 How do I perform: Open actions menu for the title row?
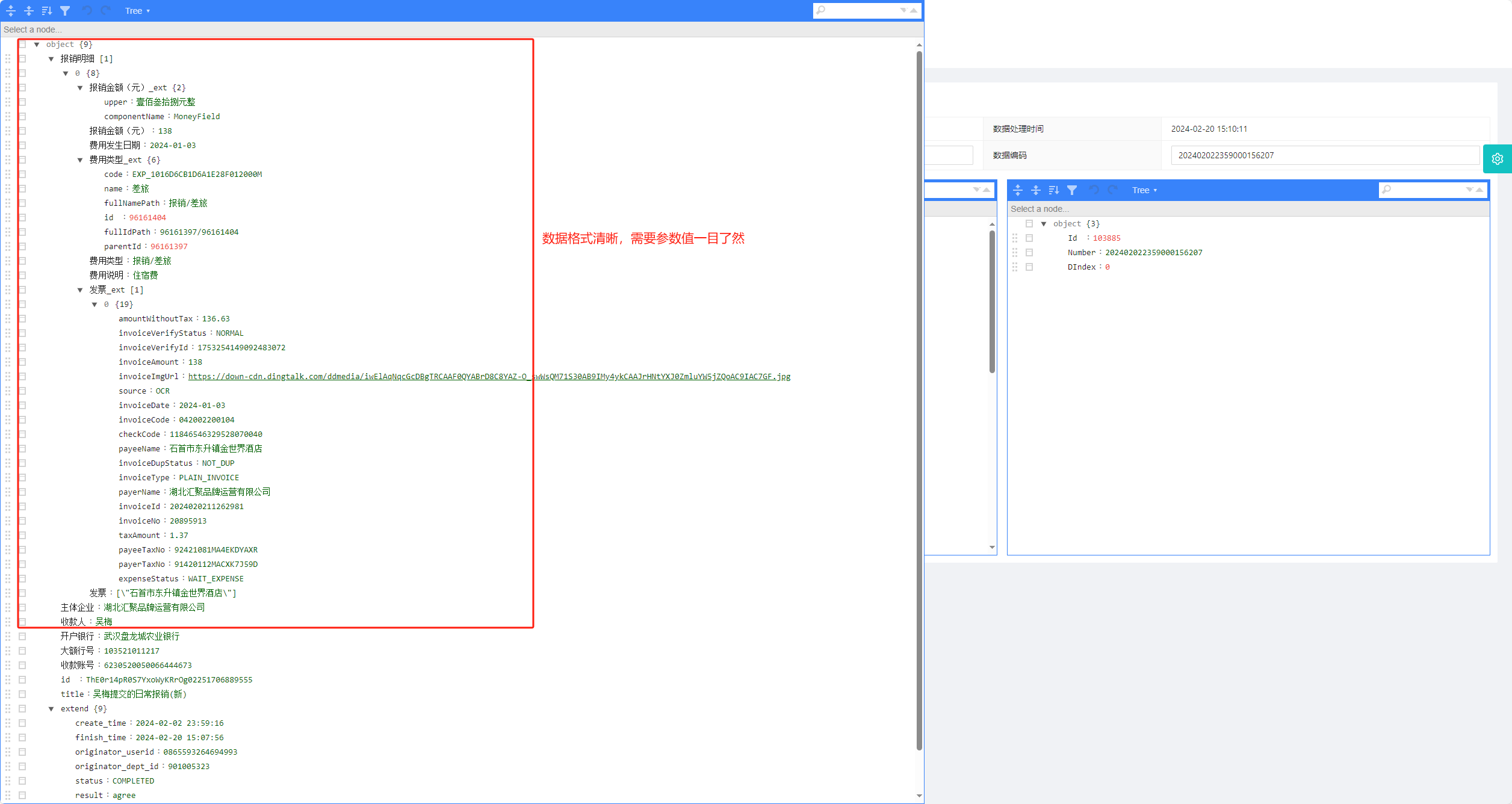[22, 694]
